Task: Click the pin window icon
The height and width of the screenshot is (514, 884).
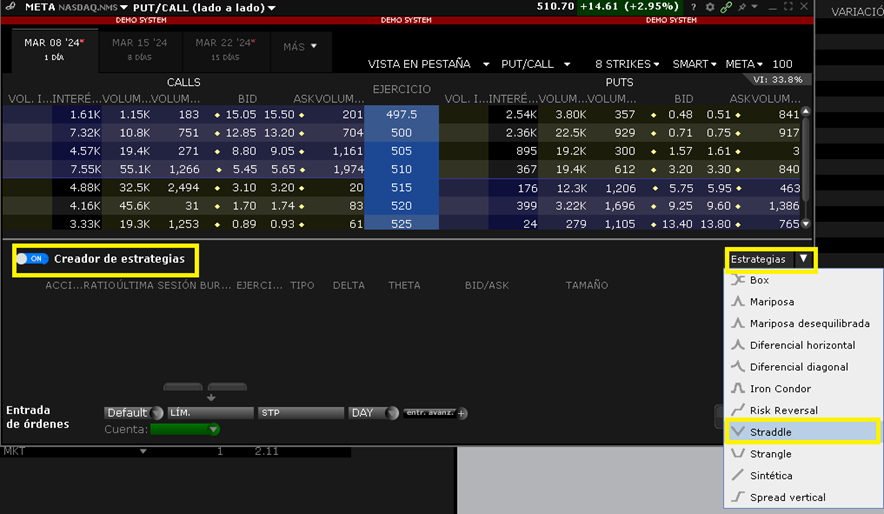Action: [744, 7]
